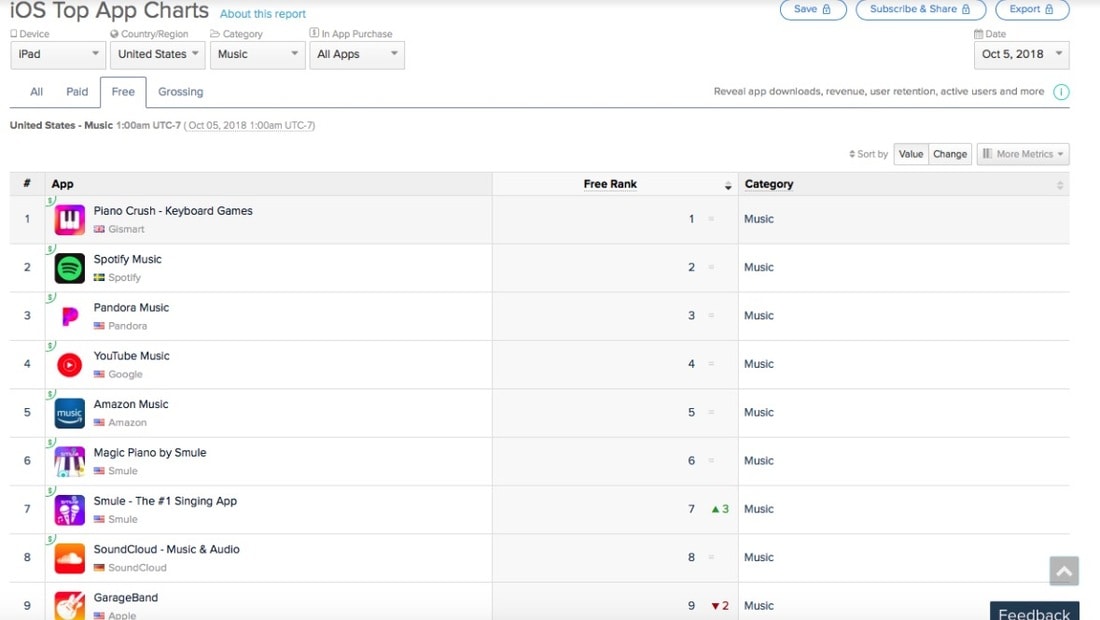Click the in-app purchase badge on Spotify Music
This screenshot has height=620, width=1100.
51,250
